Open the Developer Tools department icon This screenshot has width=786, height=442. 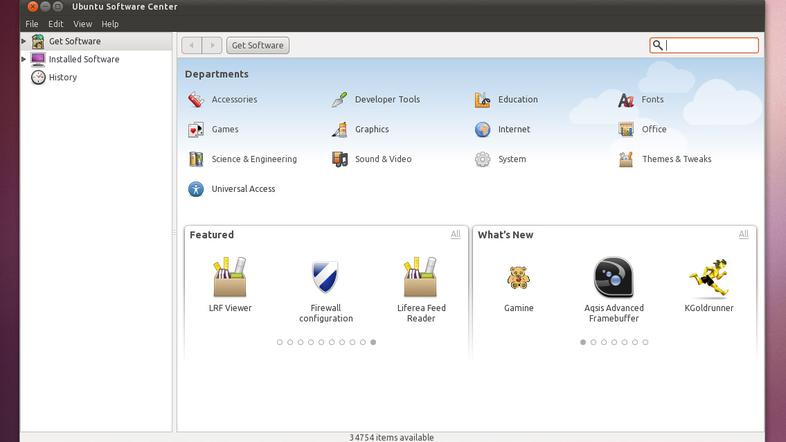[339, 100]
